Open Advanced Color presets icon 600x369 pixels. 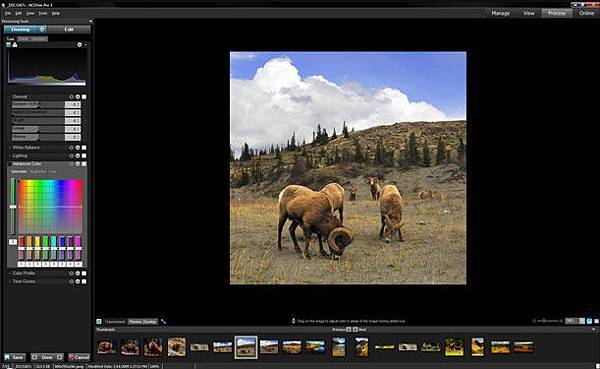(x=78, y=164)
